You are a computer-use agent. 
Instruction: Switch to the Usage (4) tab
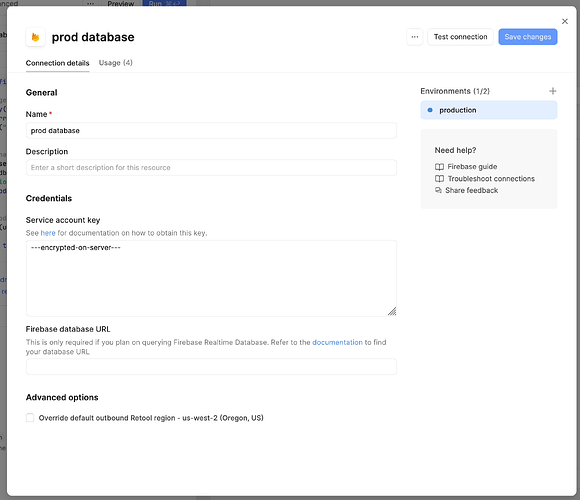[115, 63]
